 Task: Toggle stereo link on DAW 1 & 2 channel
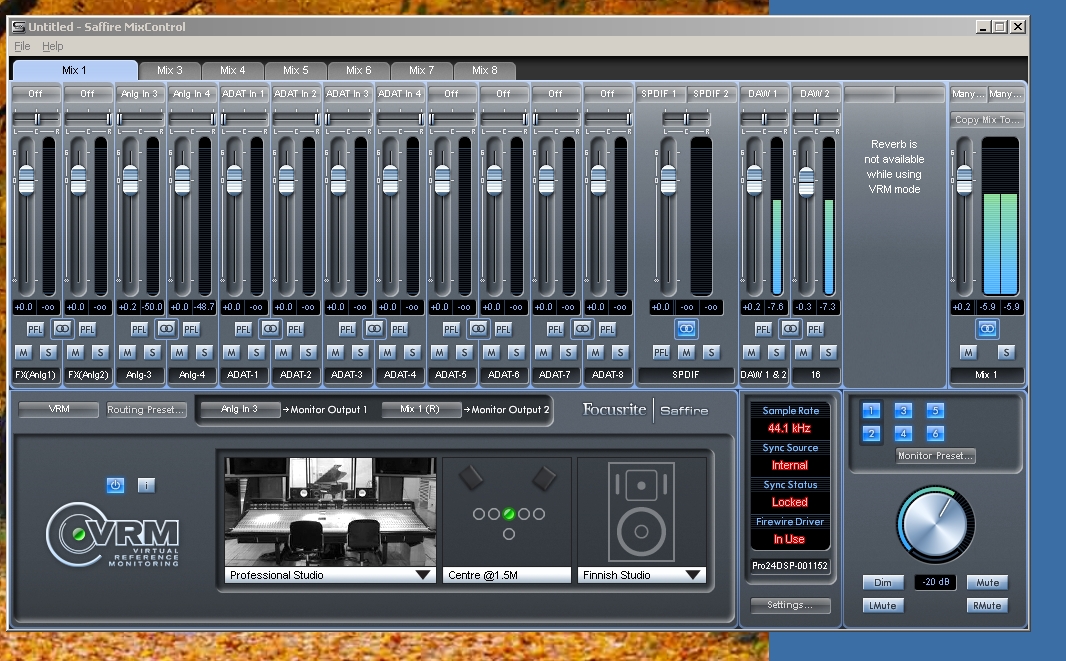tap(790, 329)
